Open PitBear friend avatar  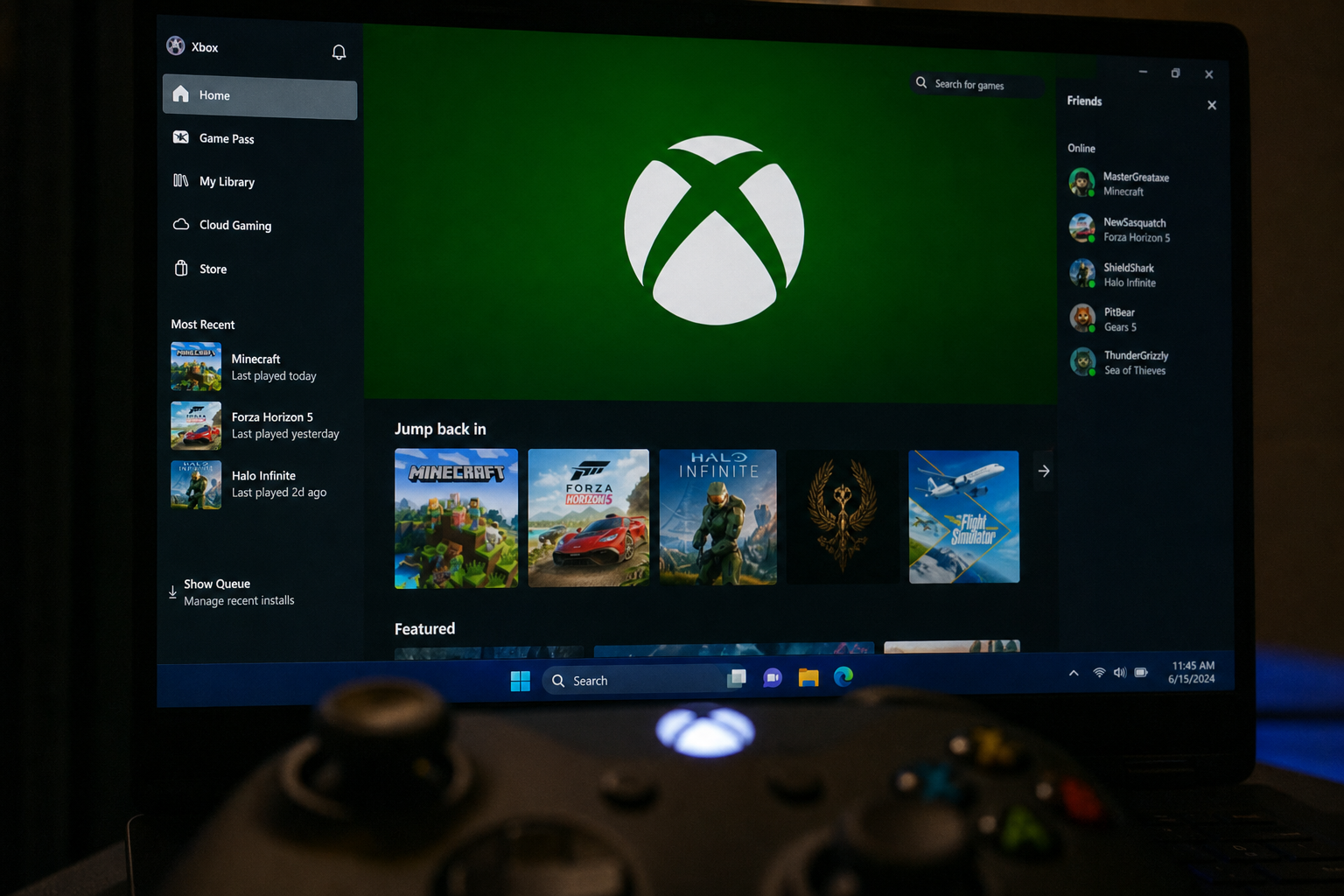coord(1082,318)
